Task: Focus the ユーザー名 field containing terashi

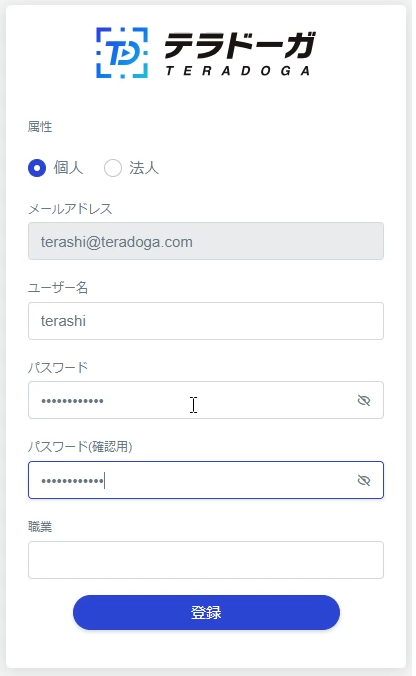Action: coord(206,321)
